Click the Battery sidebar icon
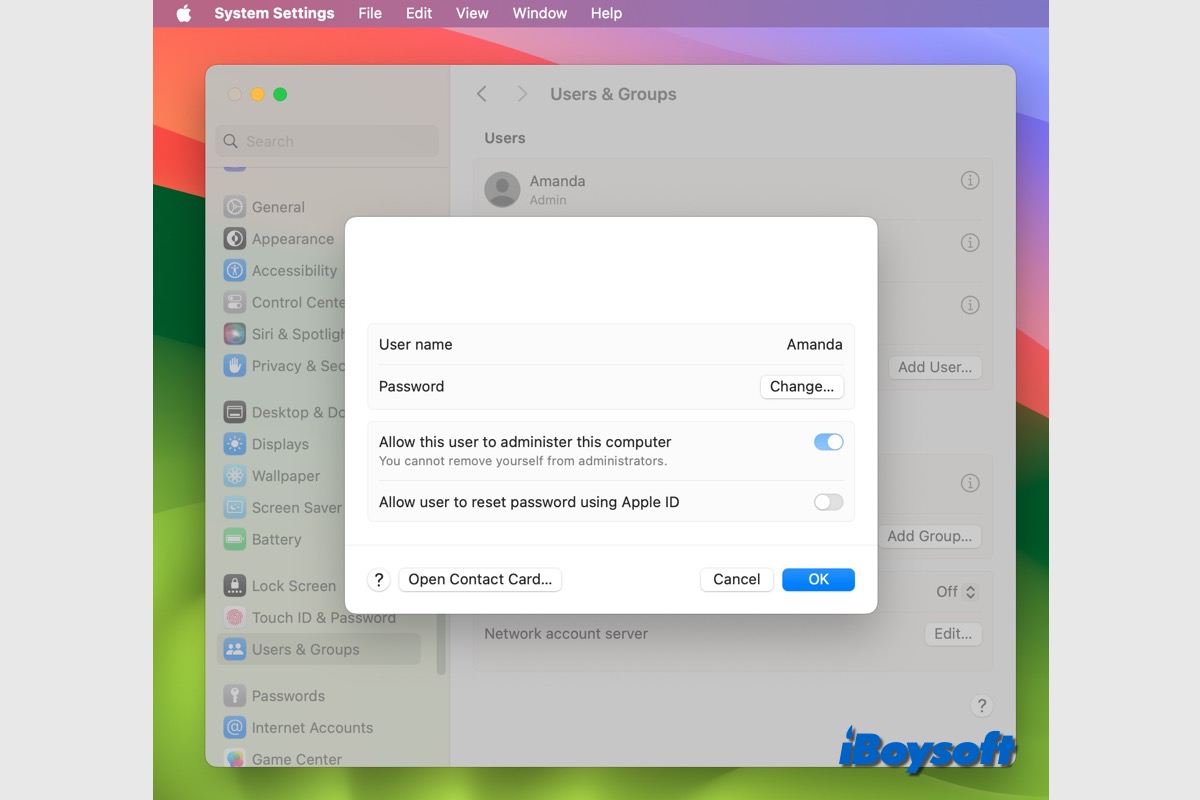This screenshot has height=800, width=1200. click(x=235, y=539)
